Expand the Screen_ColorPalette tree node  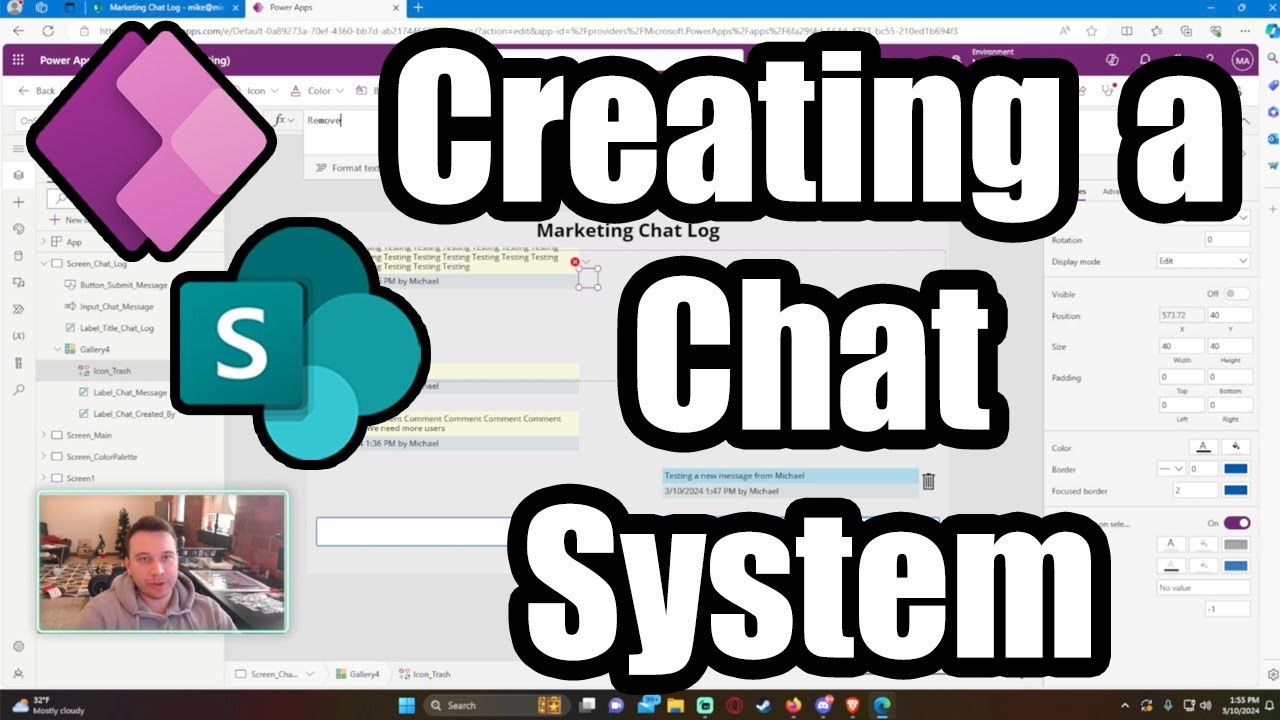point(43,457)
